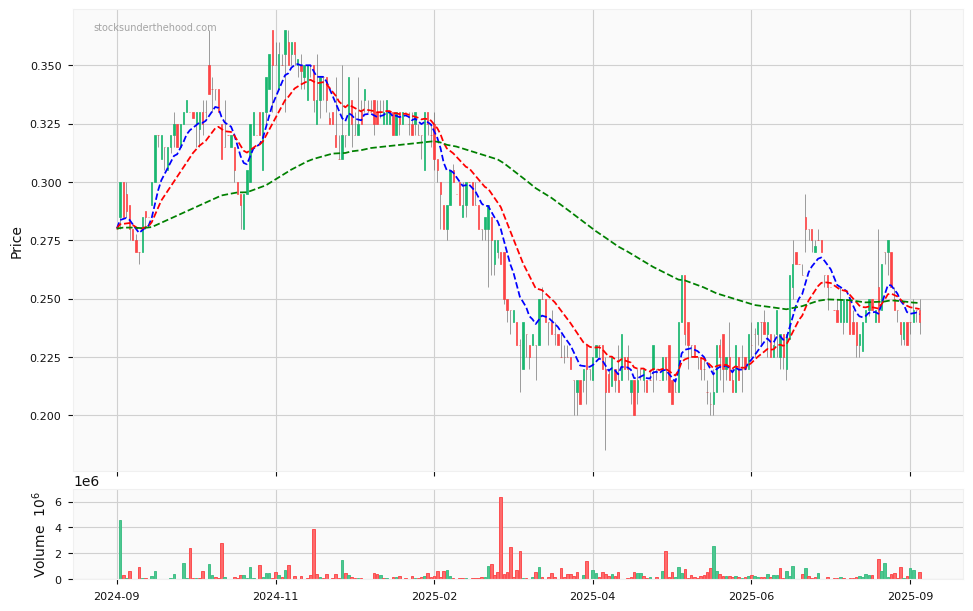Select the 2025-02 date label

[434, 596]
